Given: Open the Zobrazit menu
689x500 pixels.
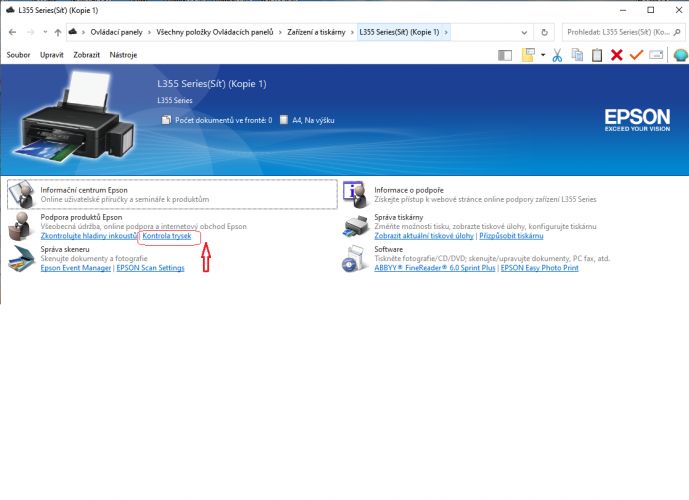Looking at the screenshot, I should (87, 55).
